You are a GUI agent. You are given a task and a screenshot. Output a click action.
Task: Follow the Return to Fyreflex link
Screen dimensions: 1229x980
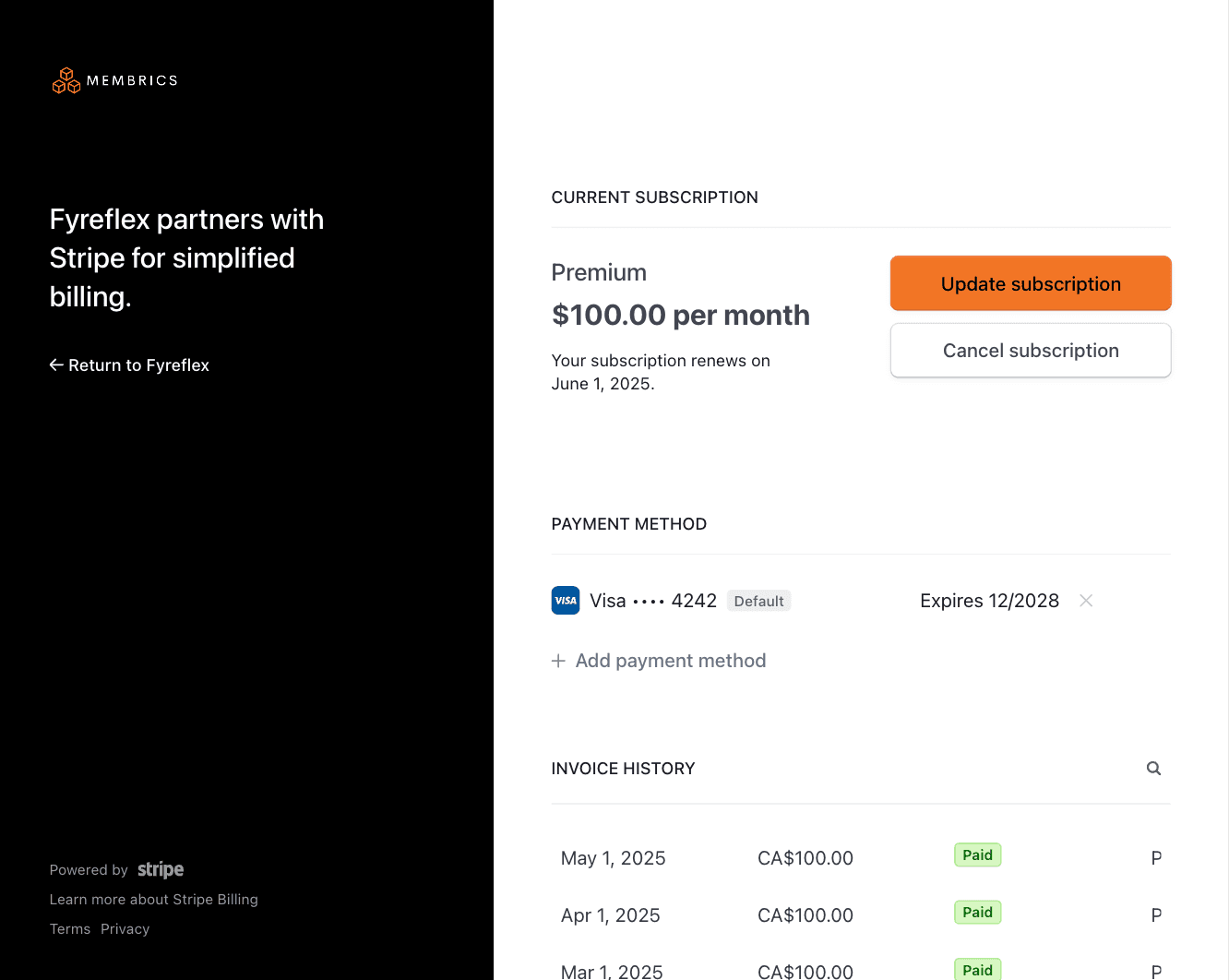click(138, 365)
